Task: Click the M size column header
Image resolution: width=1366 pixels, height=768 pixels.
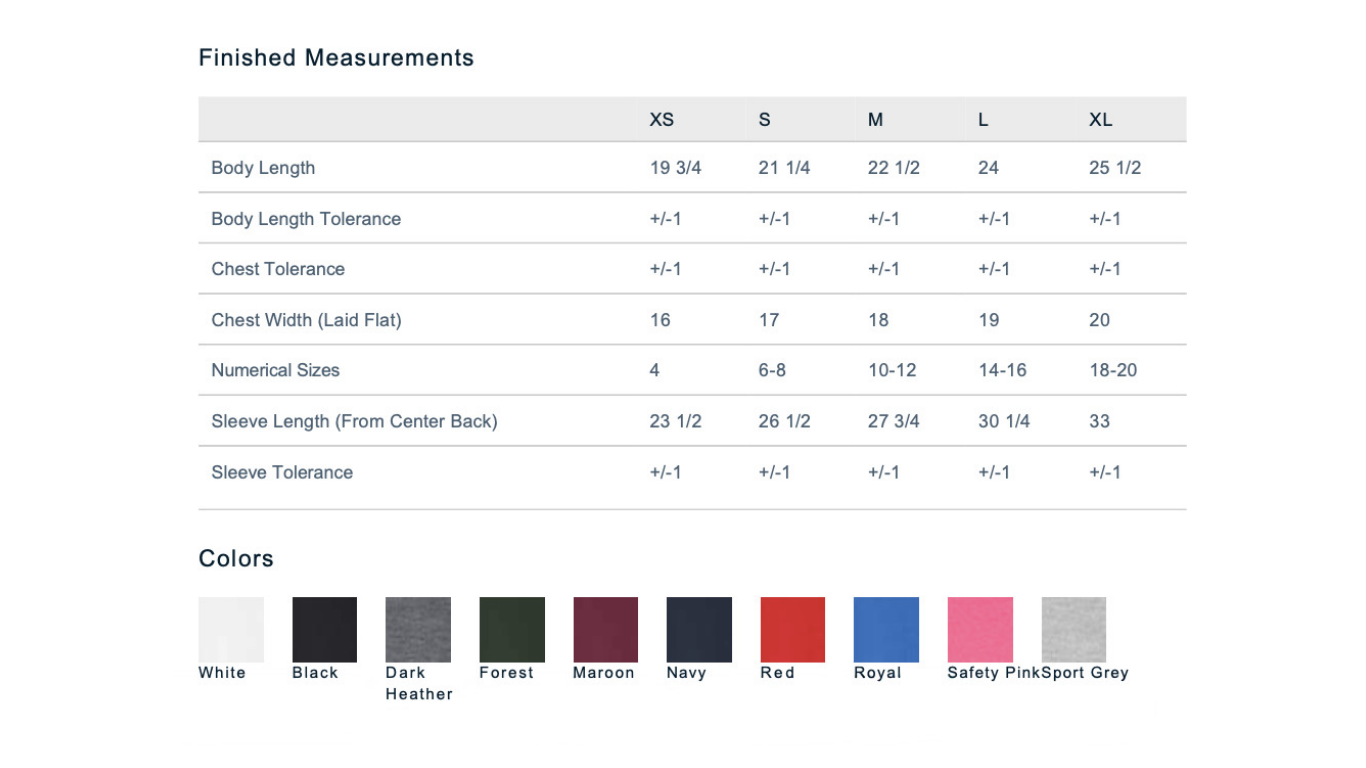Action: [876, 120]
